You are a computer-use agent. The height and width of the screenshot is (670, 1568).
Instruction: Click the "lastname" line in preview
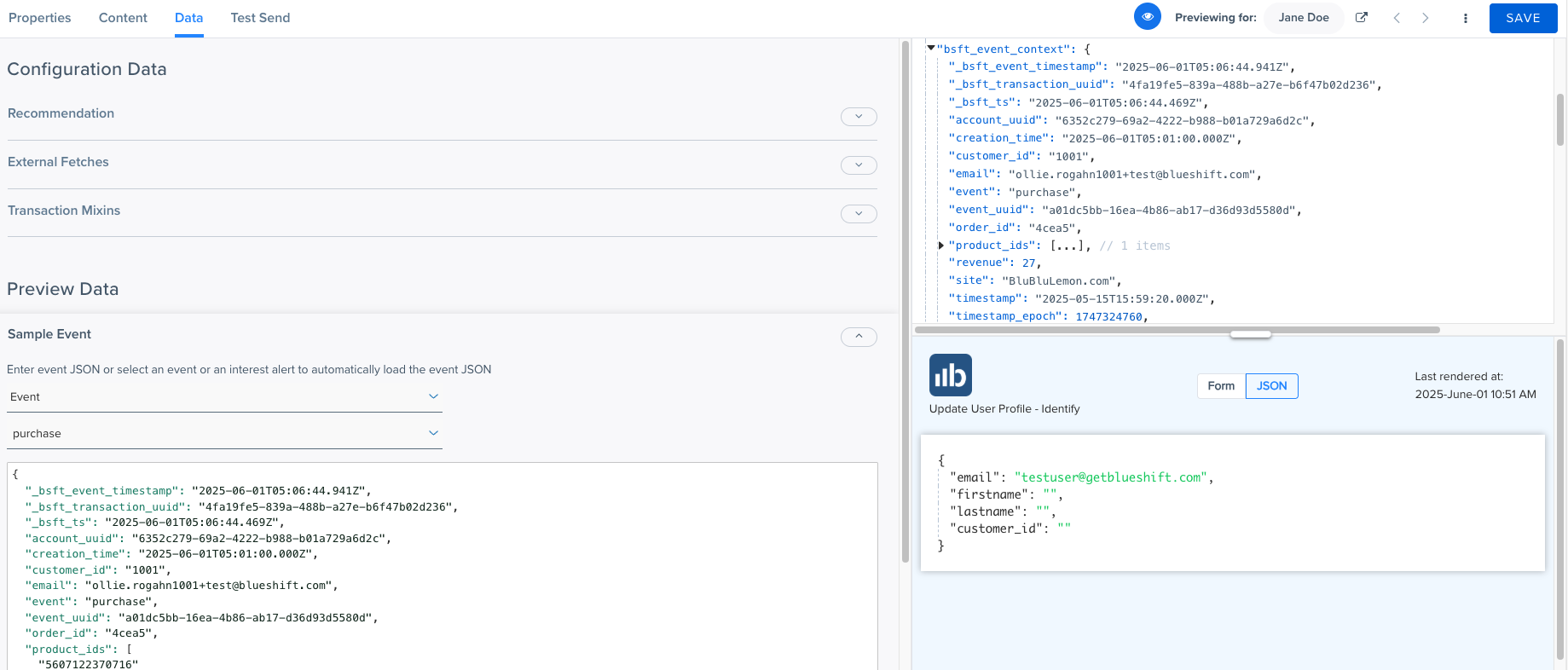(x=1003, y=511)
